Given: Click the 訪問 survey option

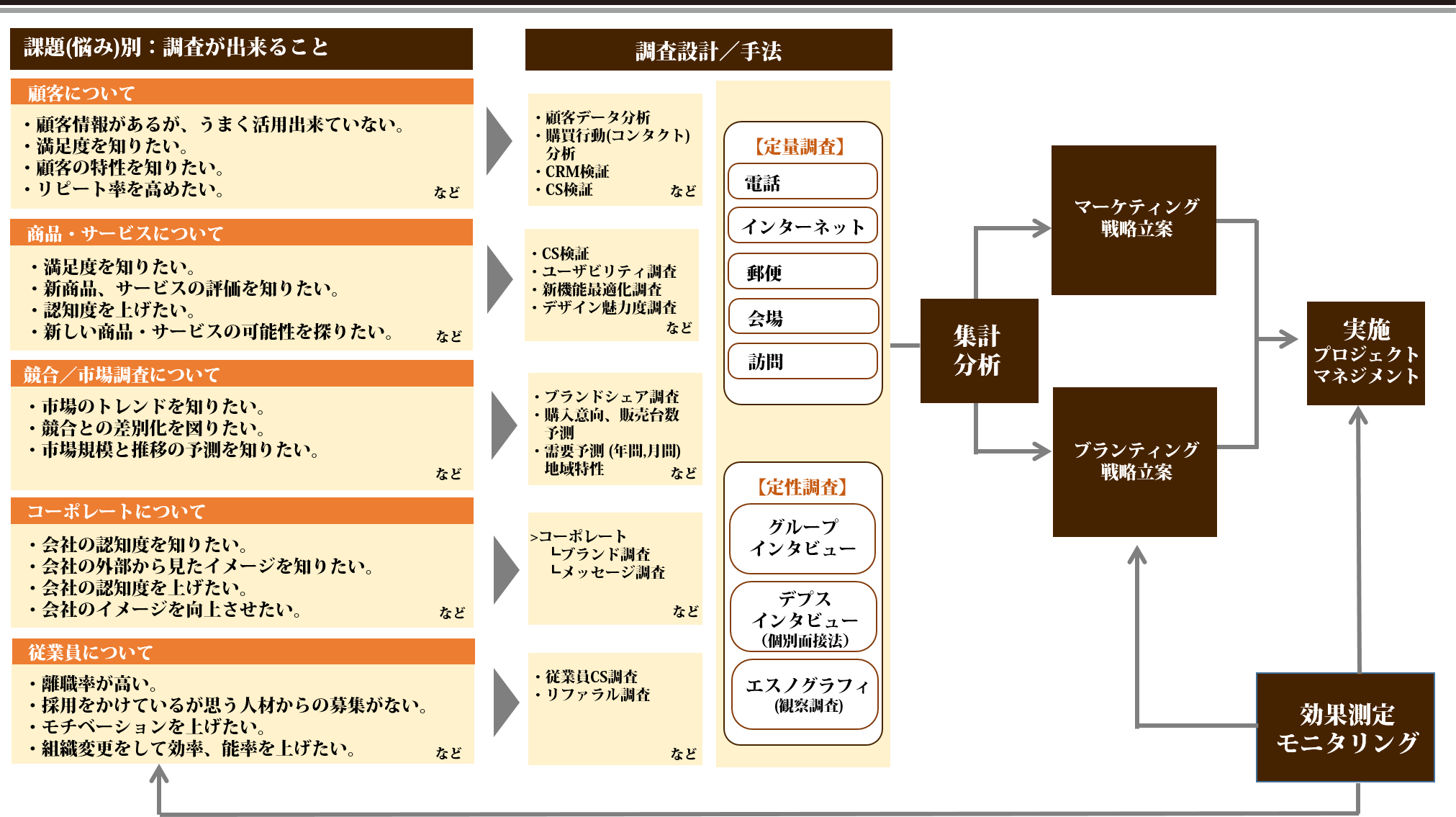Looking at the screenshot, I should (x=802, y=361).
